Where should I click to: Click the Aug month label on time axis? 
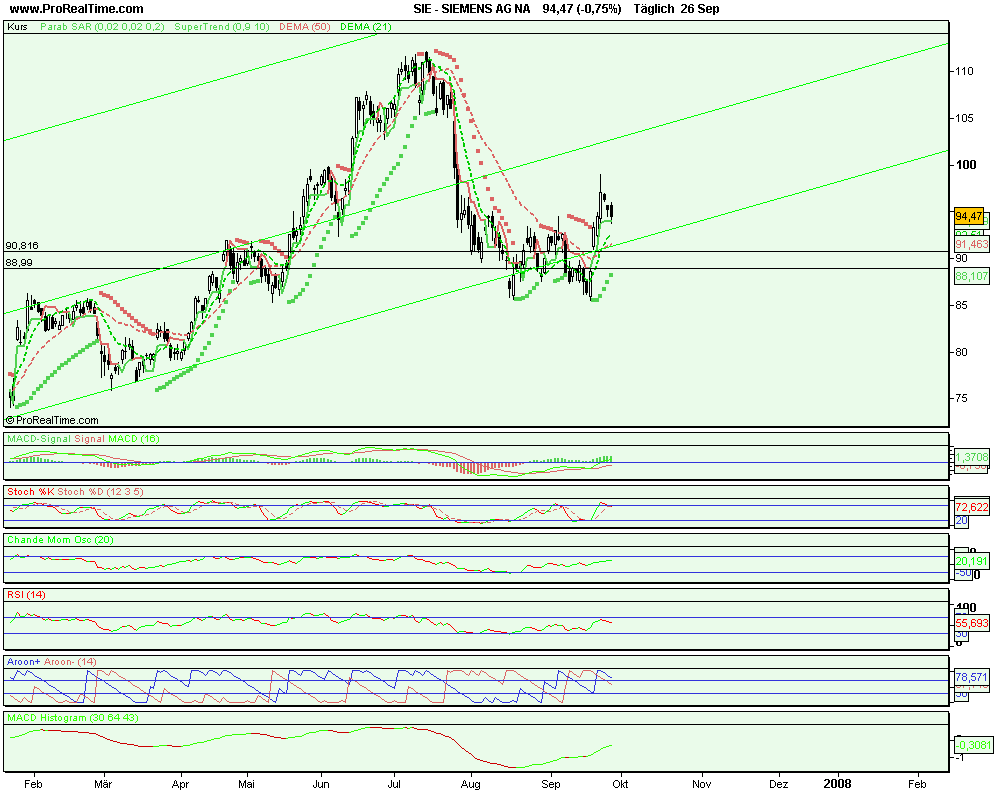tap(471, 784)
